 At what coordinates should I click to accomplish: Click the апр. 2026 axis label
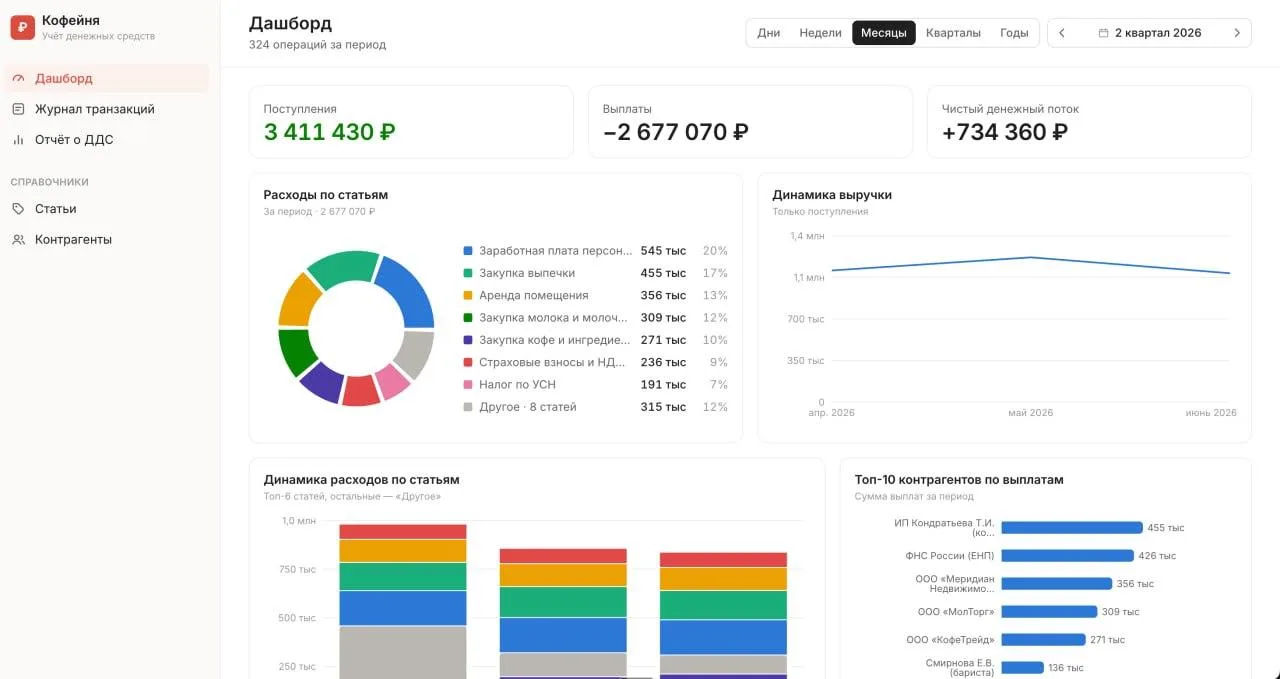tap(832, 413)
